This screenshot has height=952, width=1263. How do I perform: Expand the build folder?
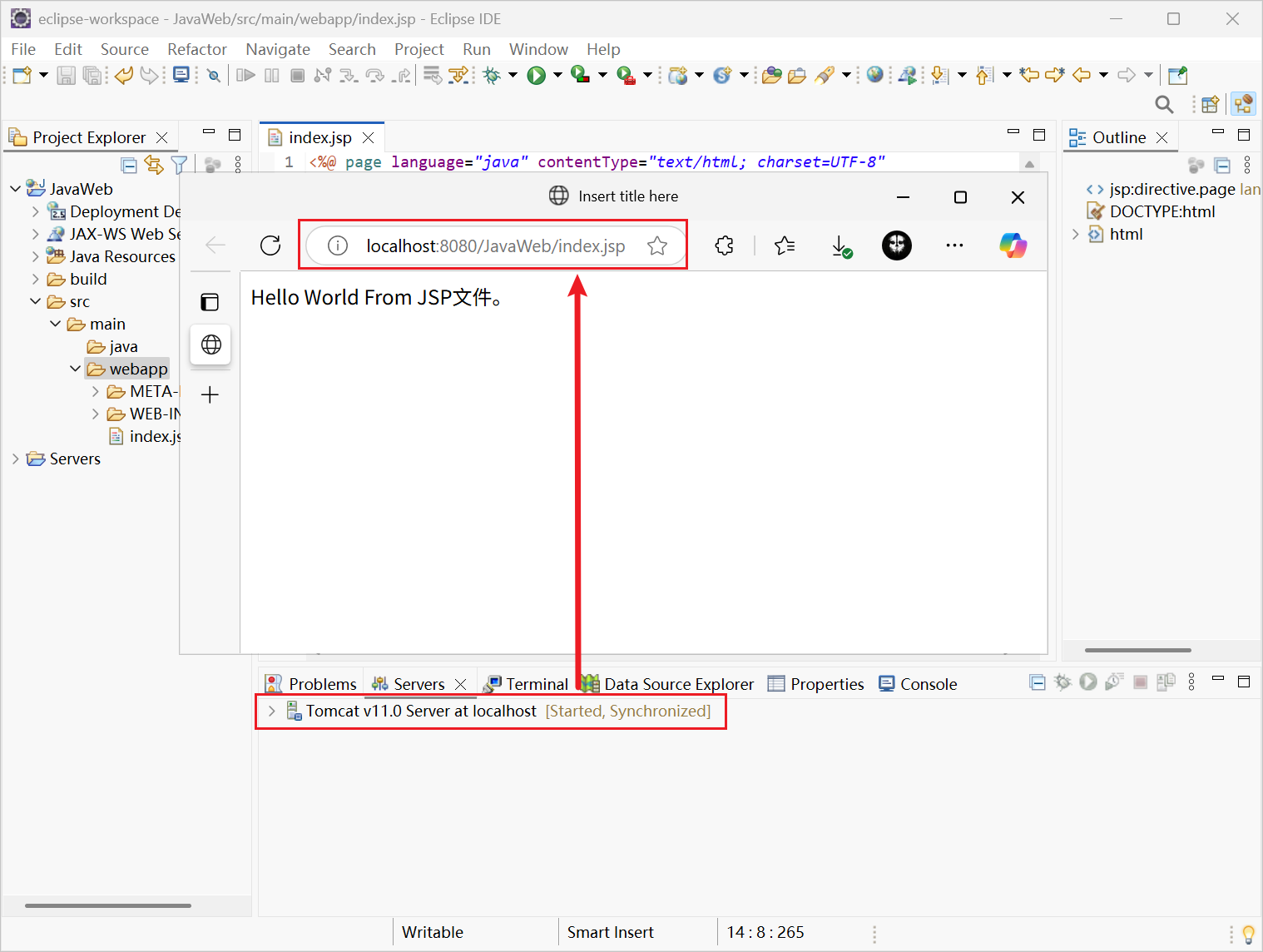[36, 279]
